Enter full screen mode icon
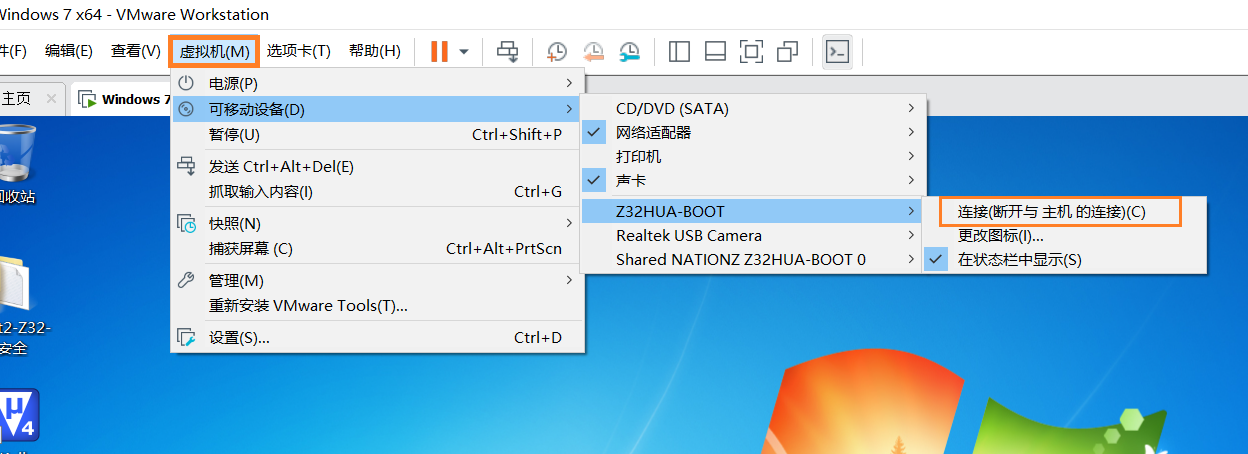This screenshot has width=1248, height=454. (751, 51)
